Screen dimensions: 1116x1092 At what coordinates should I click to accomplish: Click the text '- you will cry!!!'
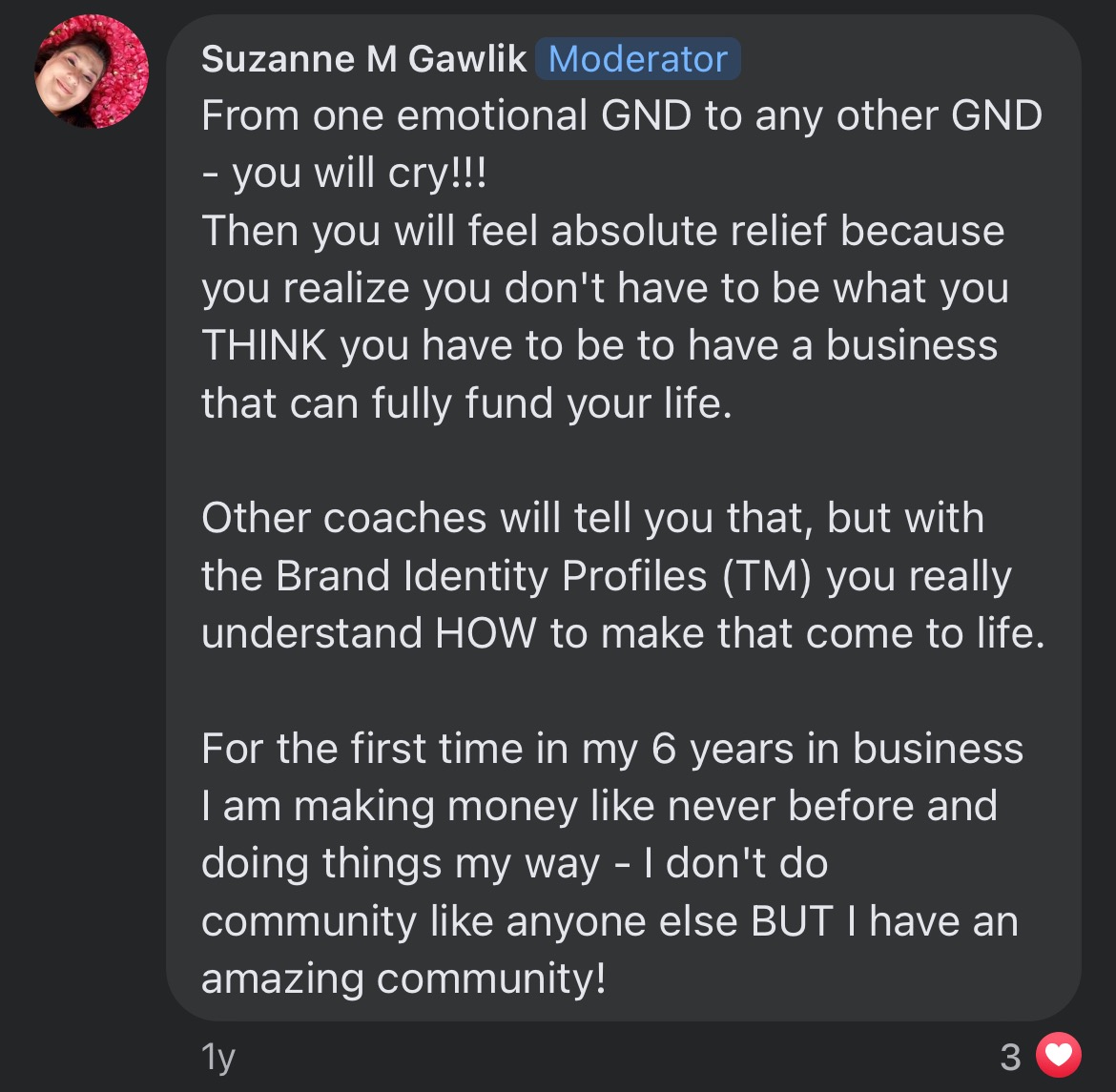(x=344, y=173)
